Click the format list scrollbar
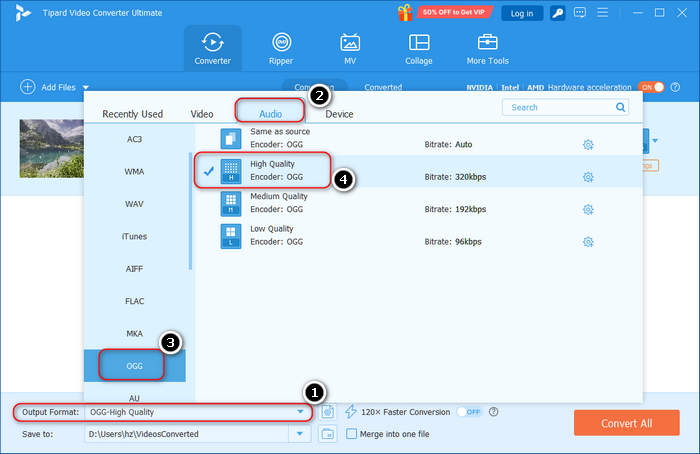The width and height of the screenshot is (700, 454). (x=191, y=211)
